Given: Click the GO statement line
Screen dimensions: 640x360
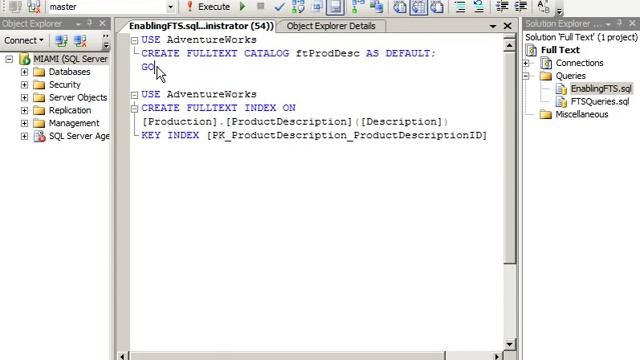Looking at the screenshot, I should tap(148, 67).
